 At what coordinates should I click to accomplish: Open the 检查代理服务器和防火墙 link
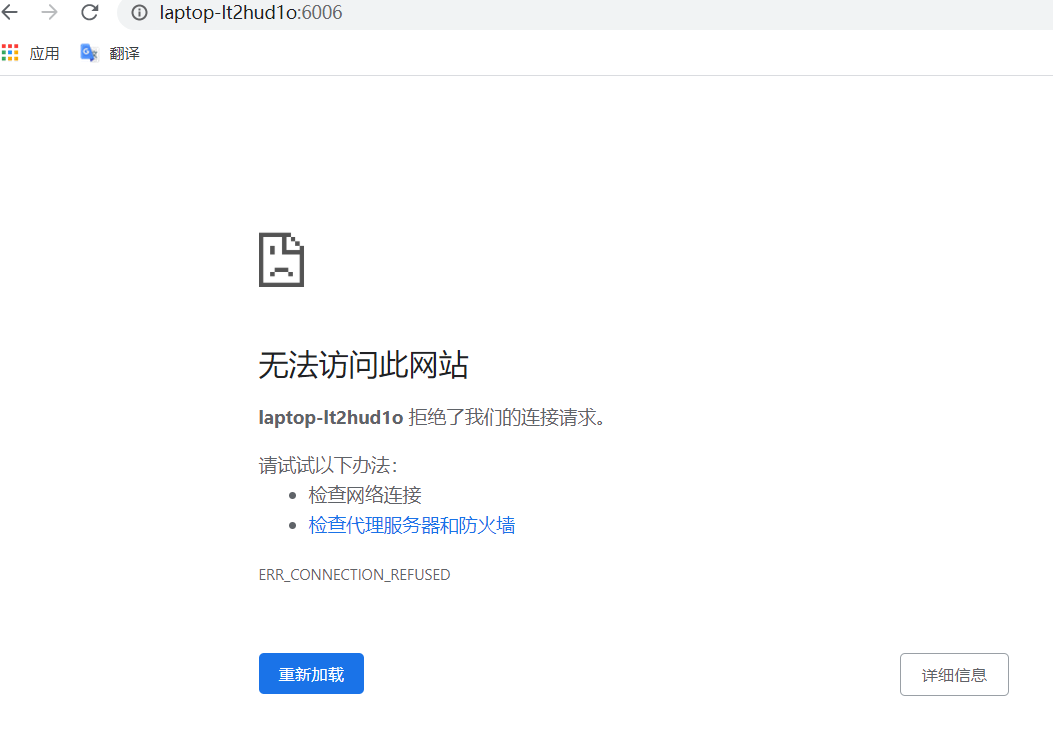(411, 524)
